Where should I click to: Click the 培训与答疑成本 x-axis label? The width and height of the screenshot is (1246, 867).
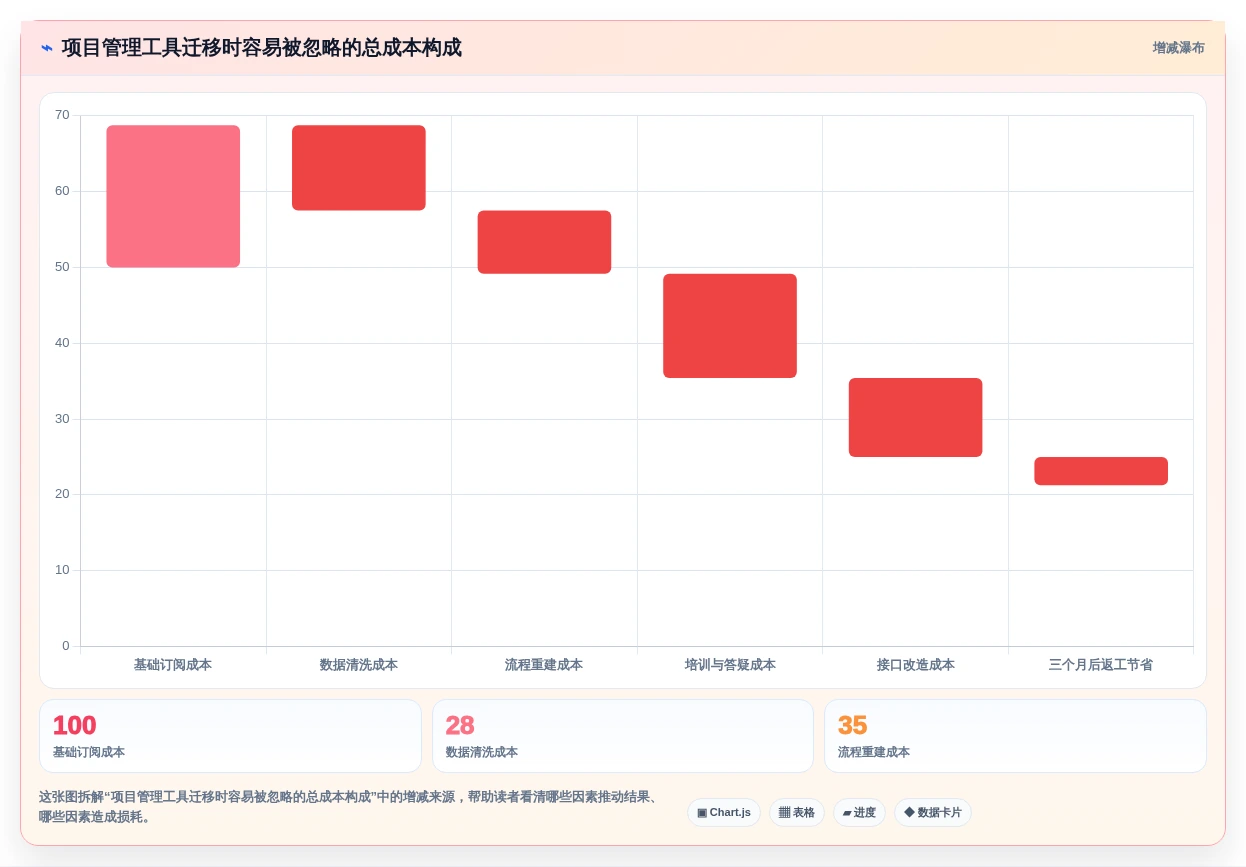(x=730, y=664)
